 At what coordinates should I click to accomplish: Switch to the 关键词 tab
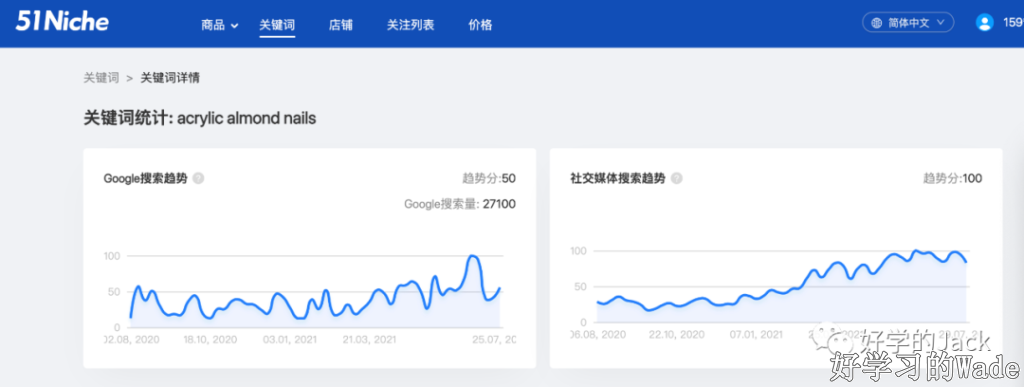(277, 25)
